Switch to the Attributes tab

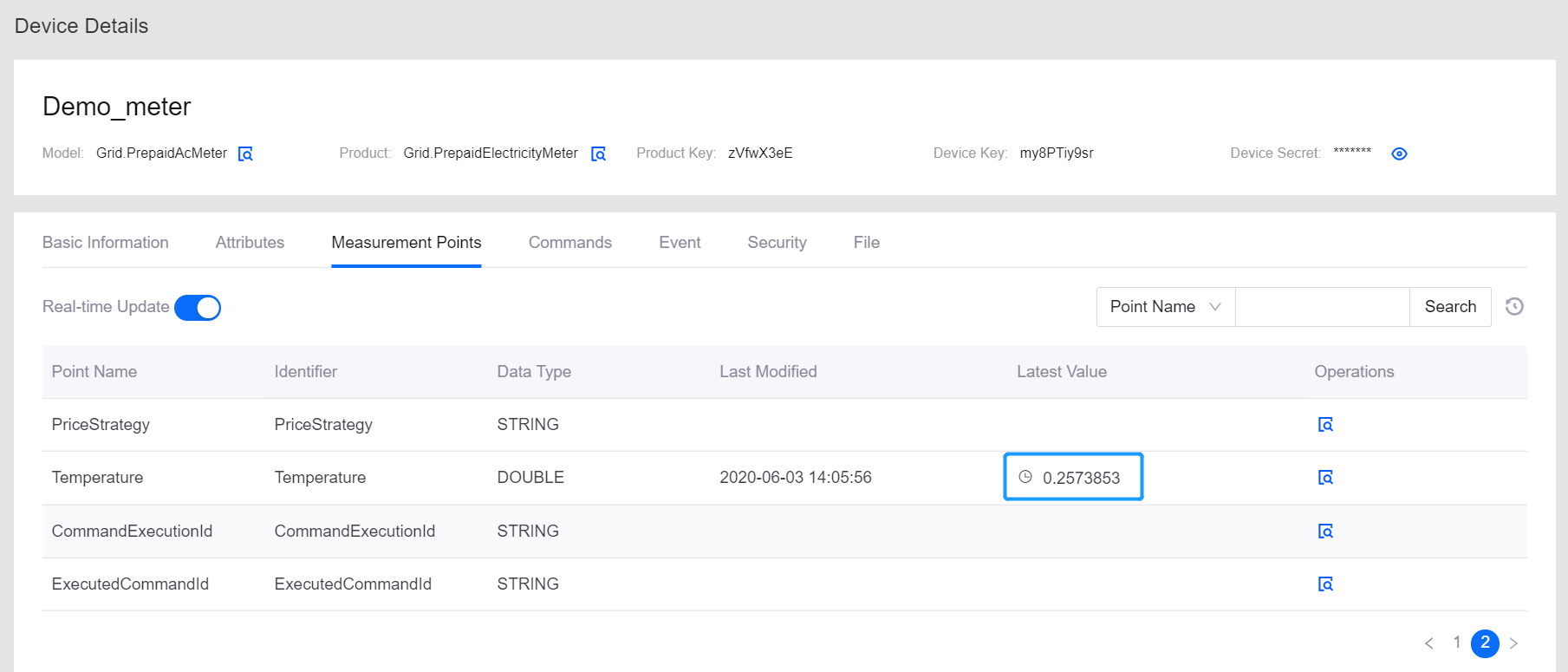250,243
